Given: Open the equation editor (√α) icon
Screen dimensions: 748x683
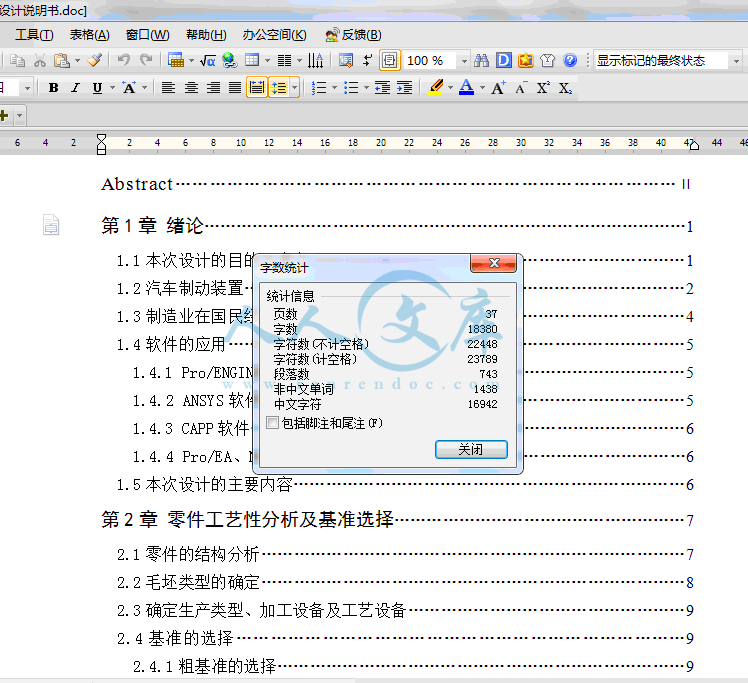Looking at the screenshot, I should 208,61.
